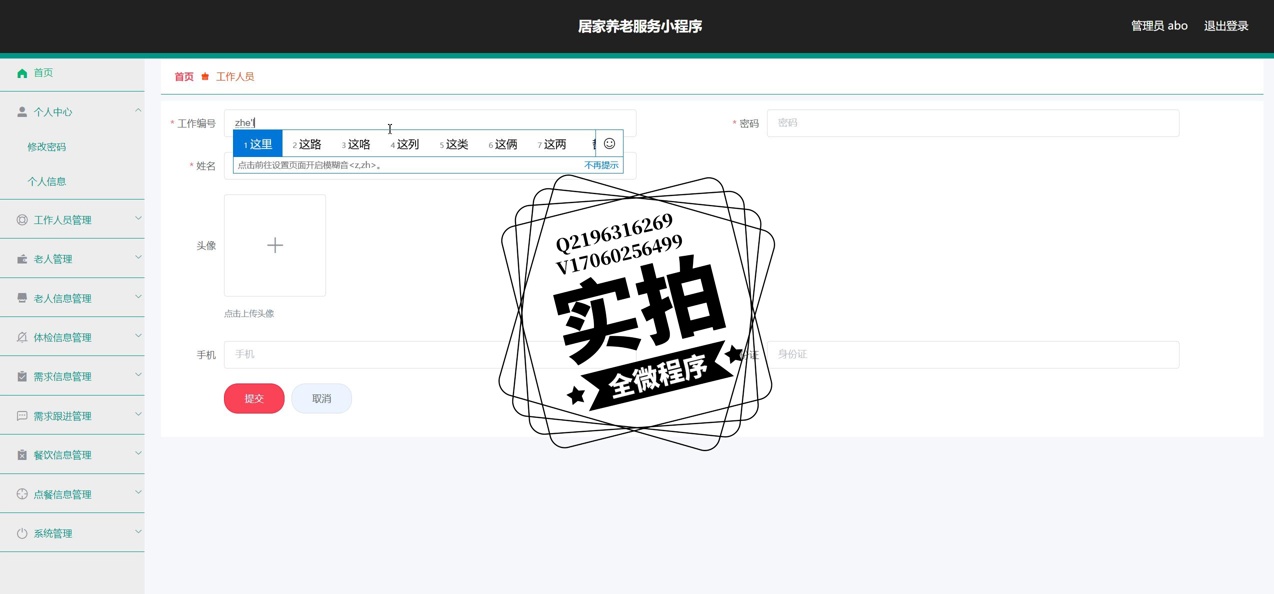Open the emoji panel in IME bar
The width and height of the screenshot is (1274, 594).
[609, 144]
